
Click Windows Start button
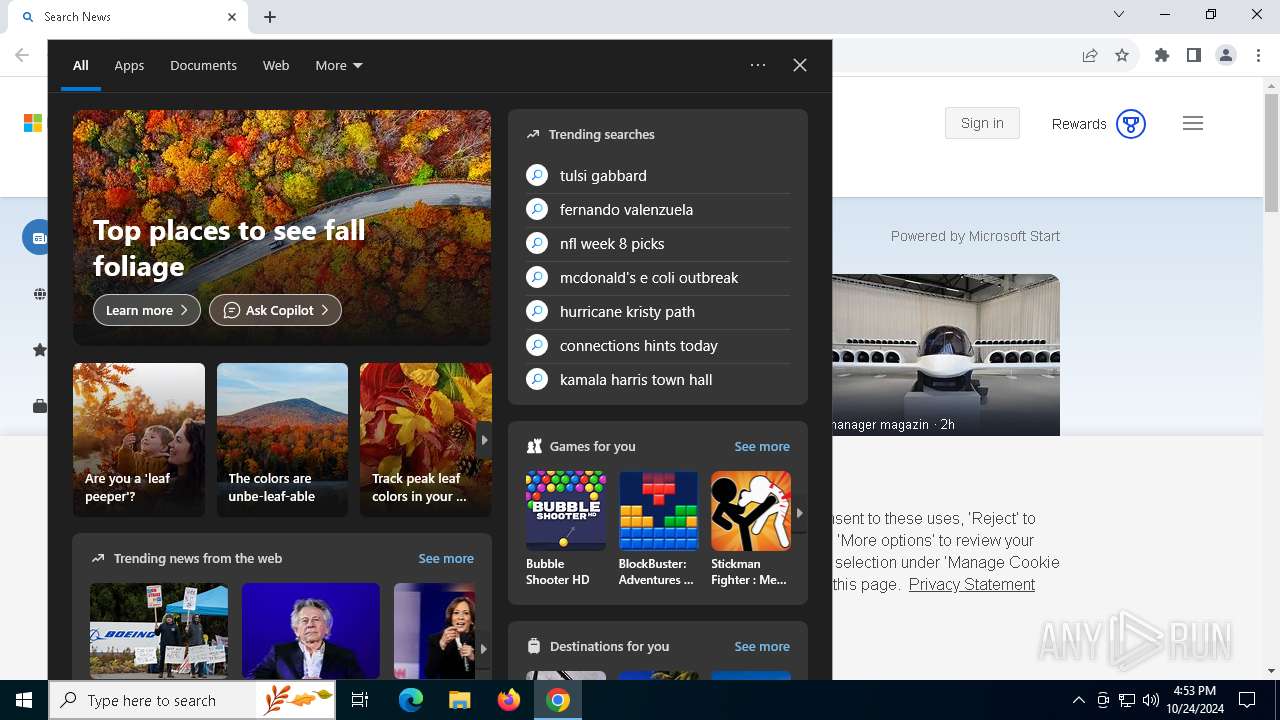click(24, 700)
